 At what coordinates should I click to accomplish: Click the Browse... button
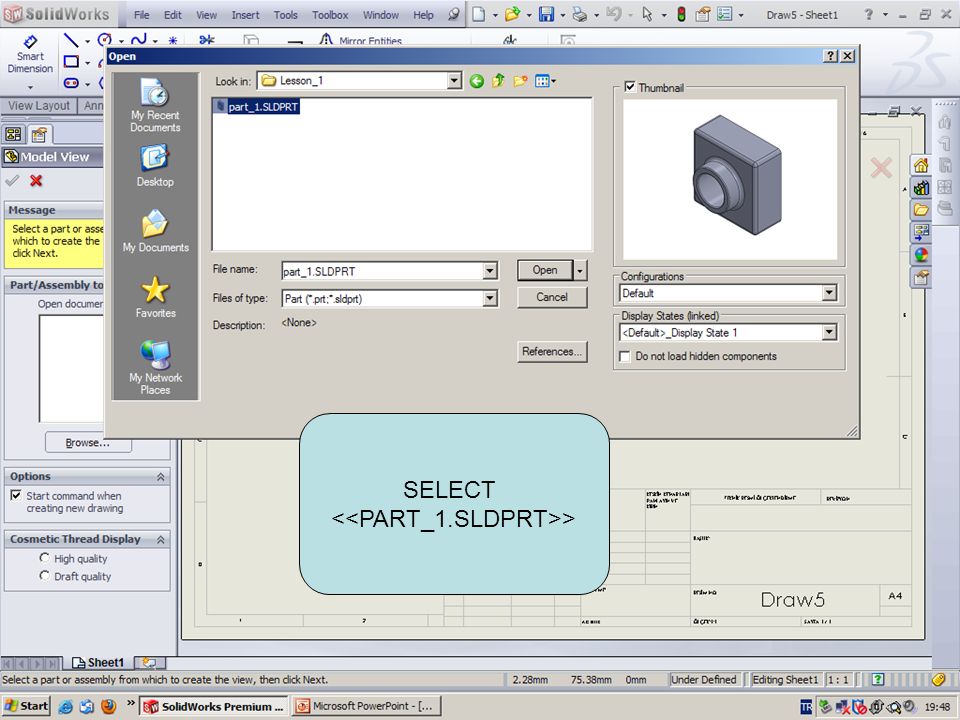point(88,442)
